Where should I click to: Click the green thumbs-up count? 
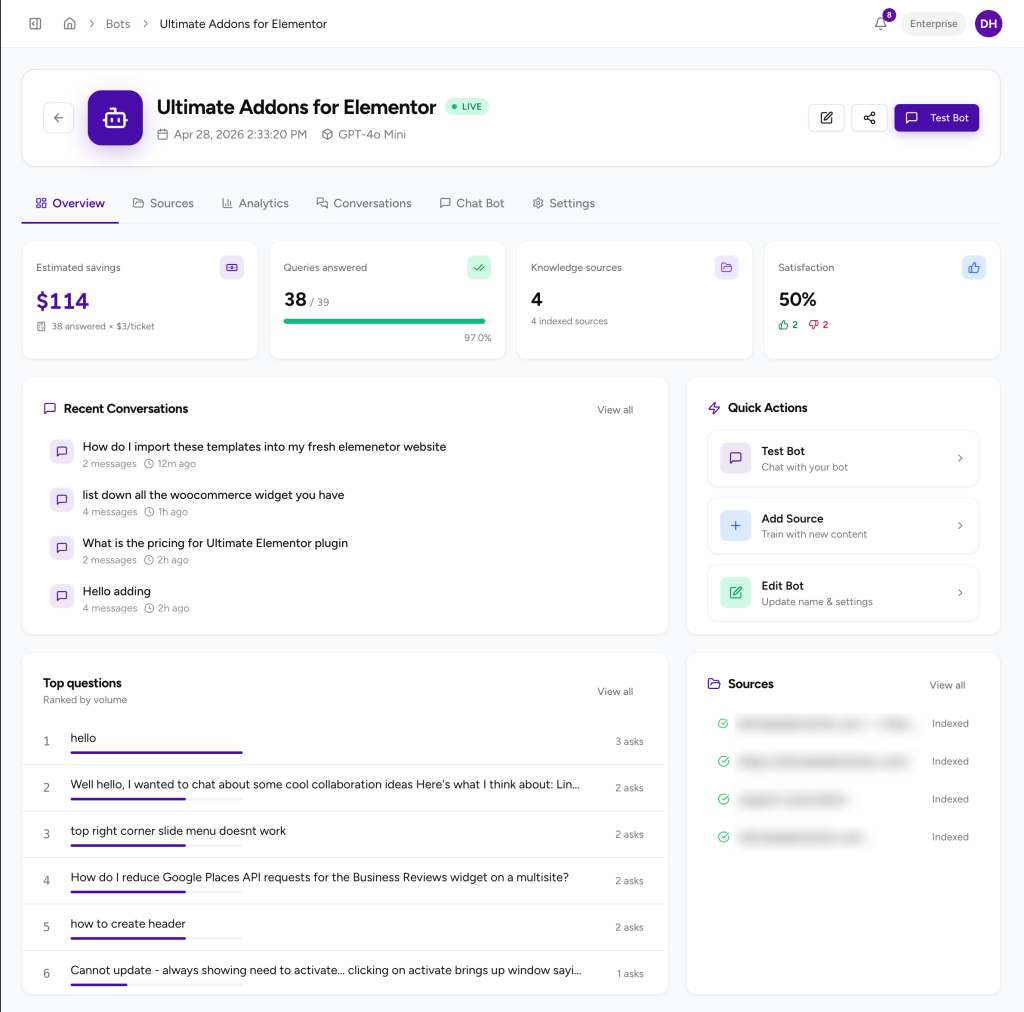point(788,324)
